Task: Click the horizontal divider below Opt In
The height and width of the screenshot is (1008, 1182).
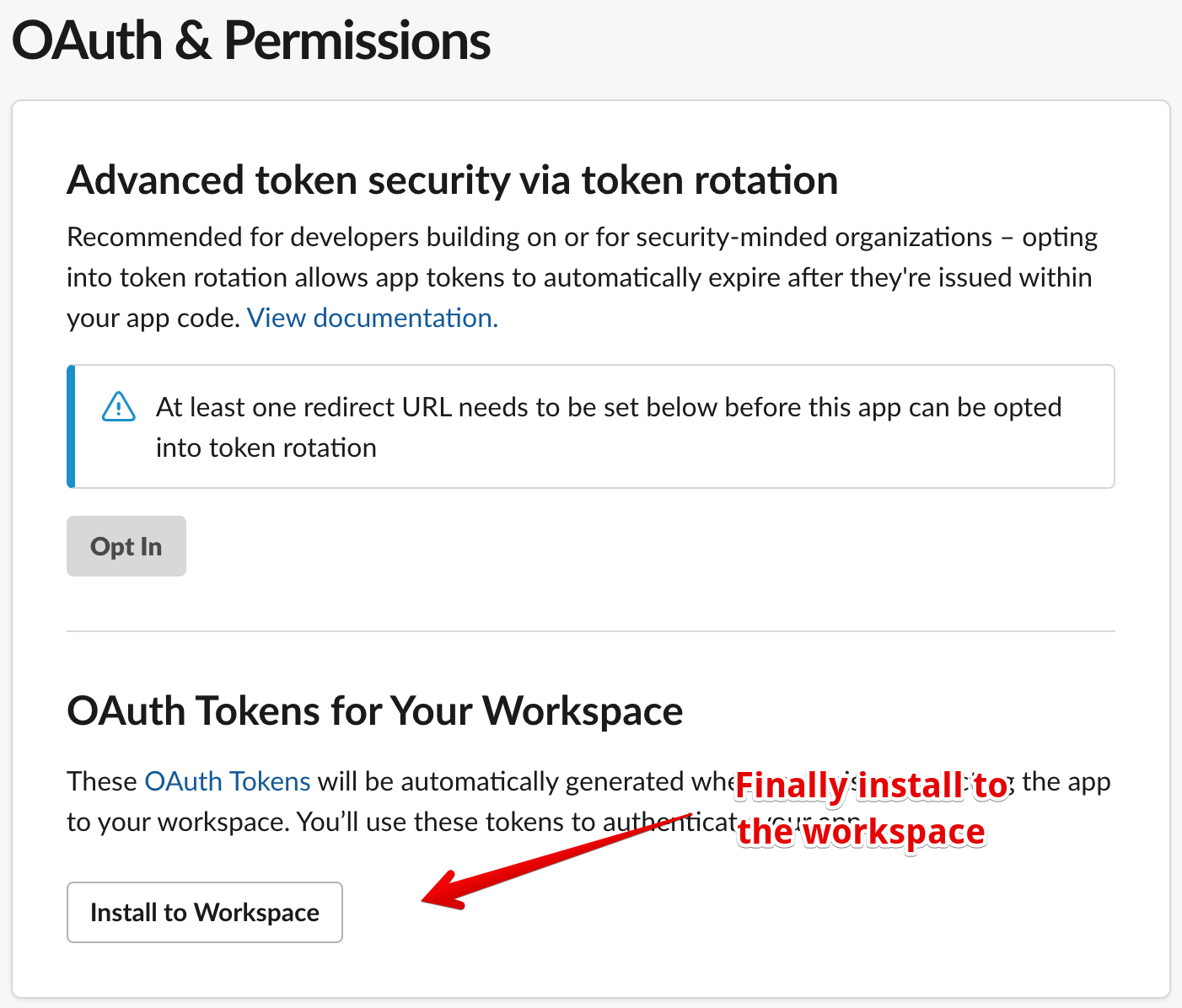Action: pyautogui.click(x=590, y=630)
